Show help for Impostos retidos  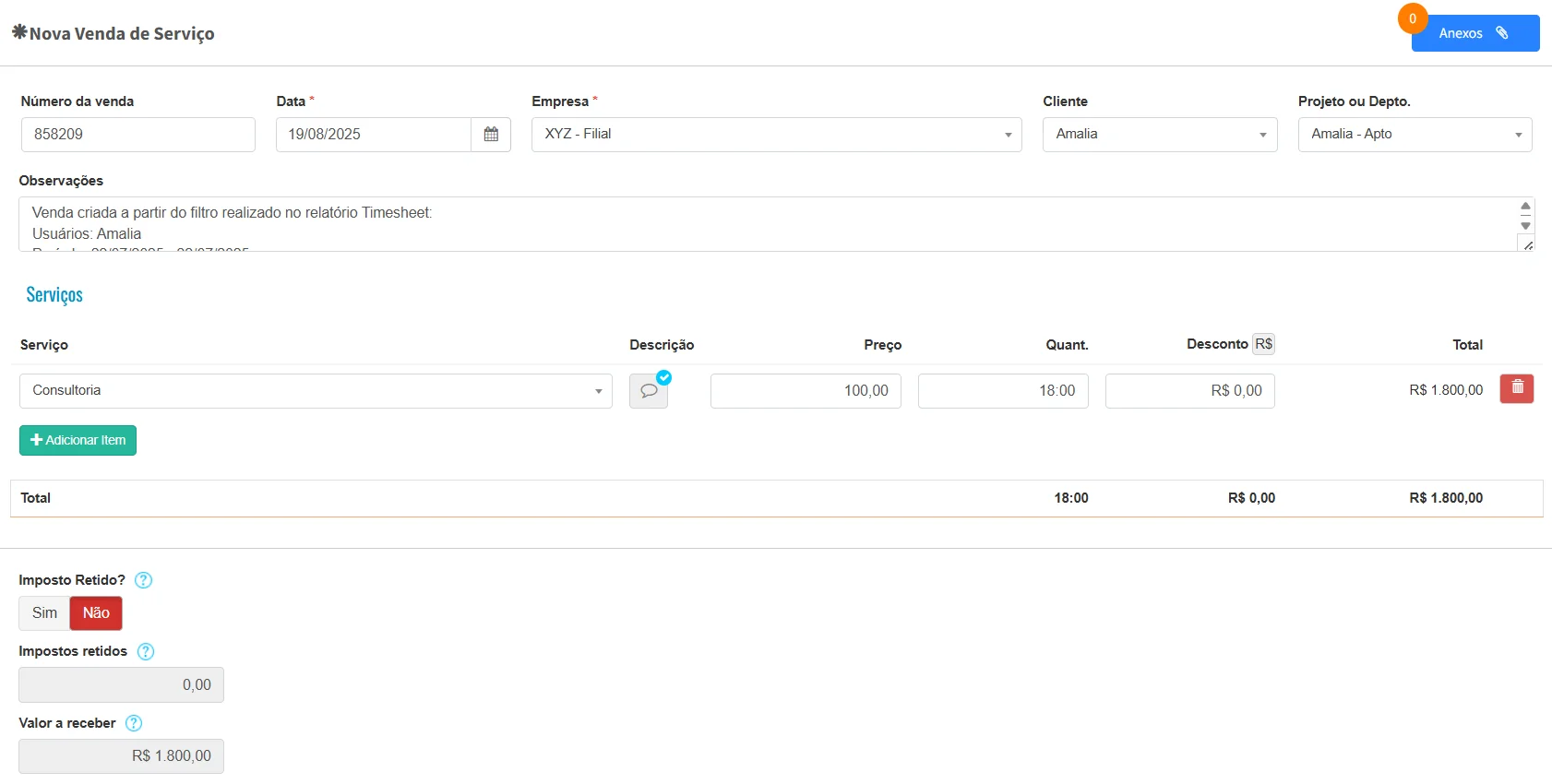click(x=146, y=651)
